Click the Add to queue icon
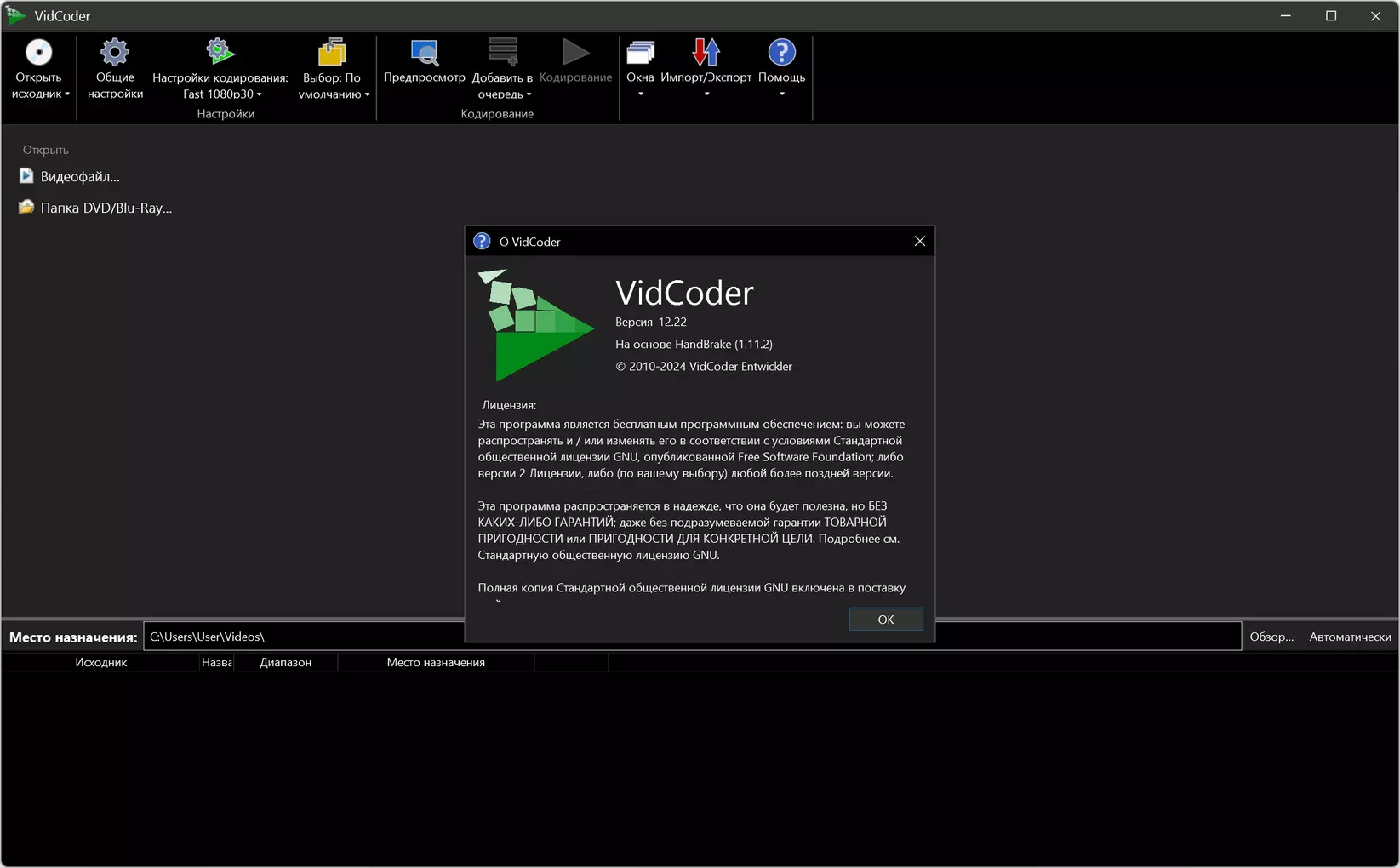 click(x=503, y=52)
